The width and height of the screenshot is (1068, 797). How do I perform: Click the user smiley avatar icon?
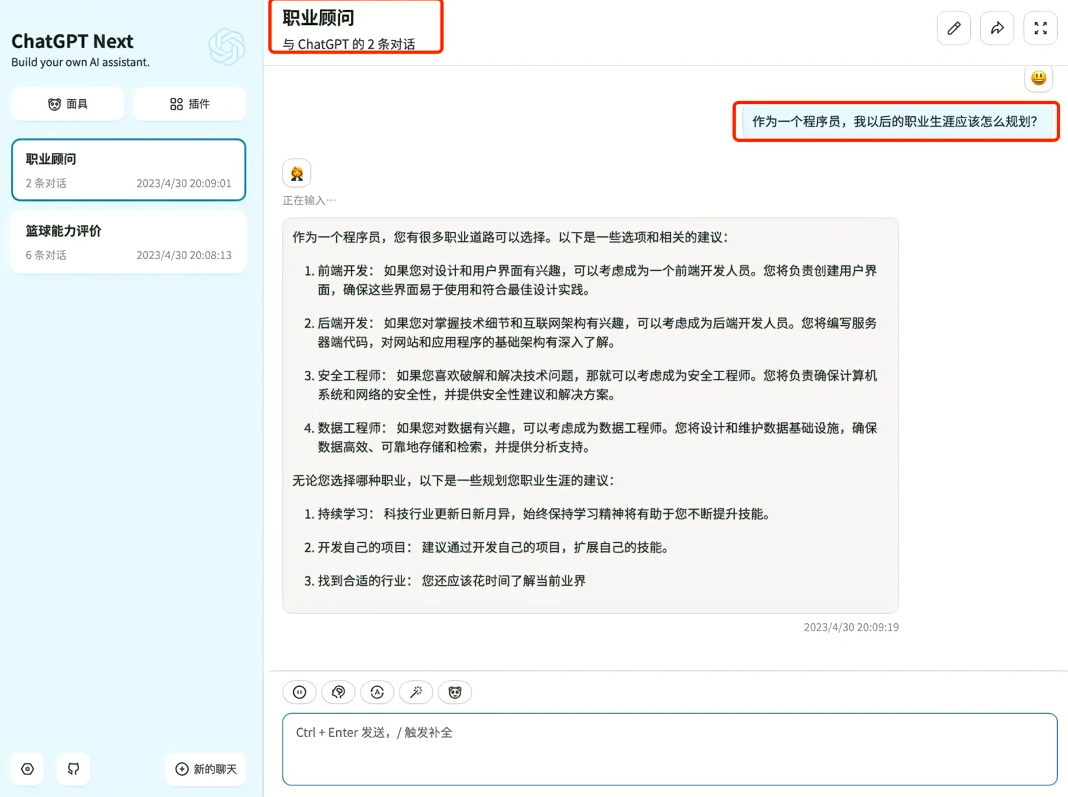[1039, 78]
